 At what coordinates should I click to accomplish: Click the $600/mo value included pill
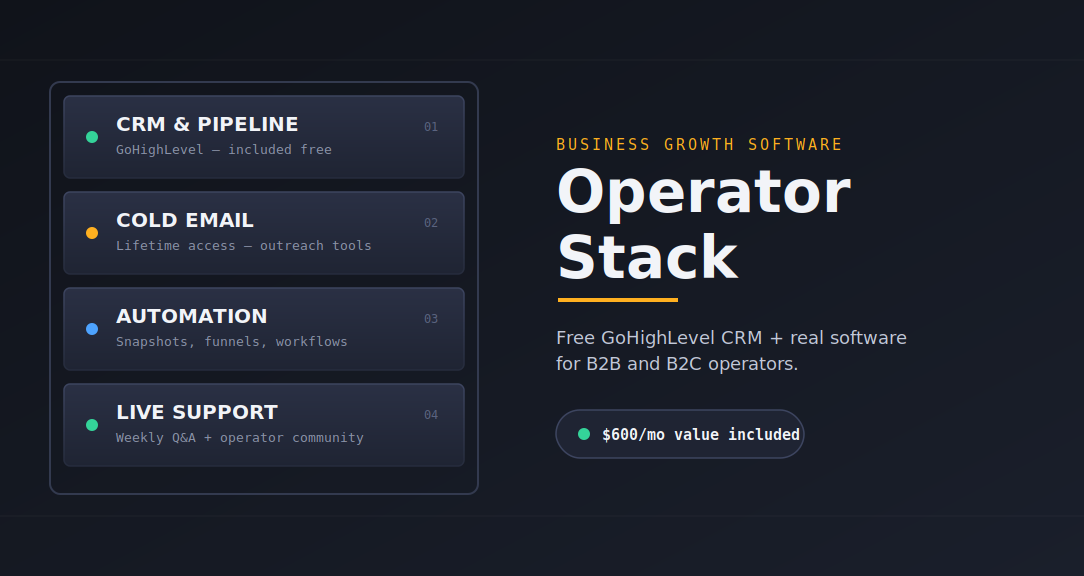680,434
